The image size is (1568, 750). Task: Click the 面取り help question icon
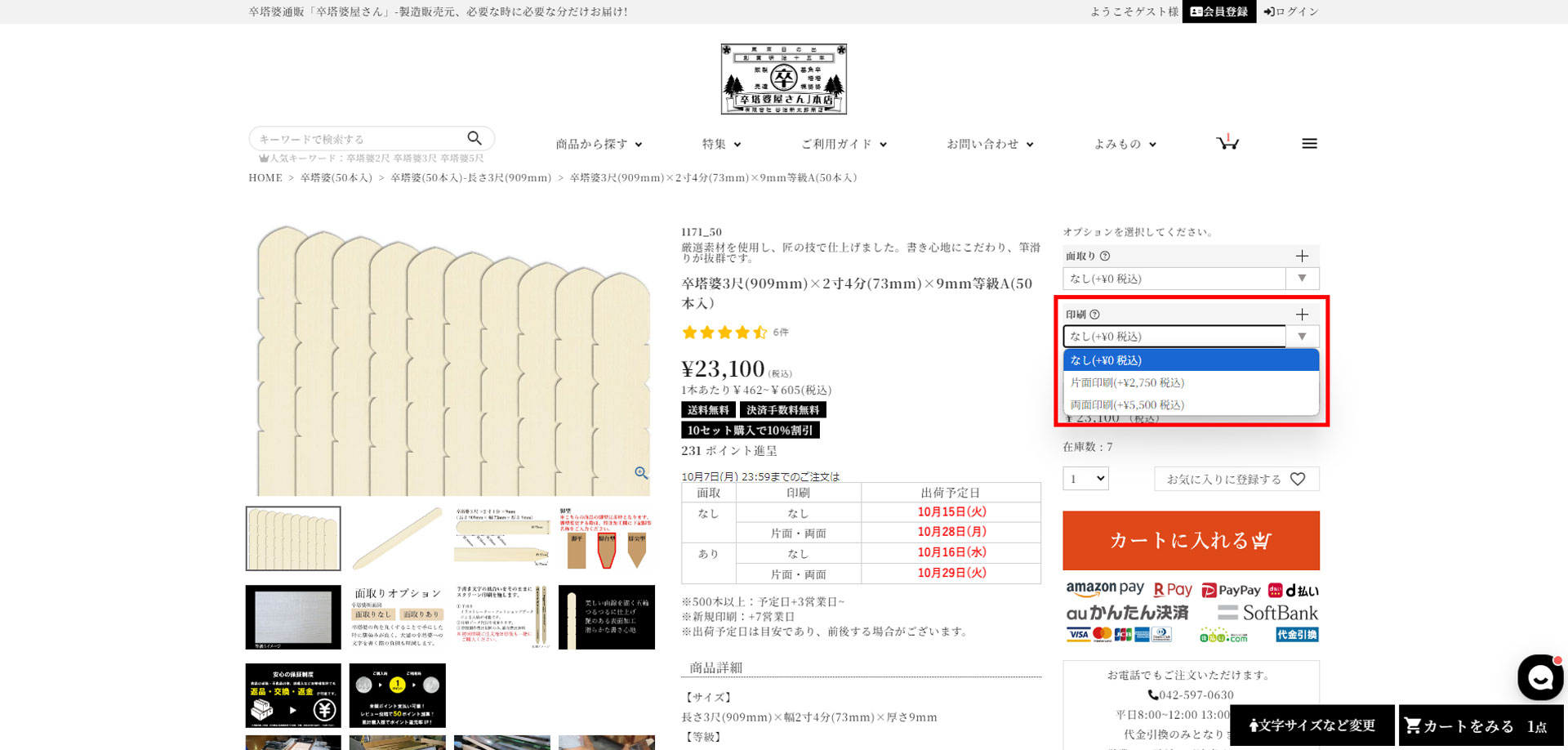coord(1105,256)
